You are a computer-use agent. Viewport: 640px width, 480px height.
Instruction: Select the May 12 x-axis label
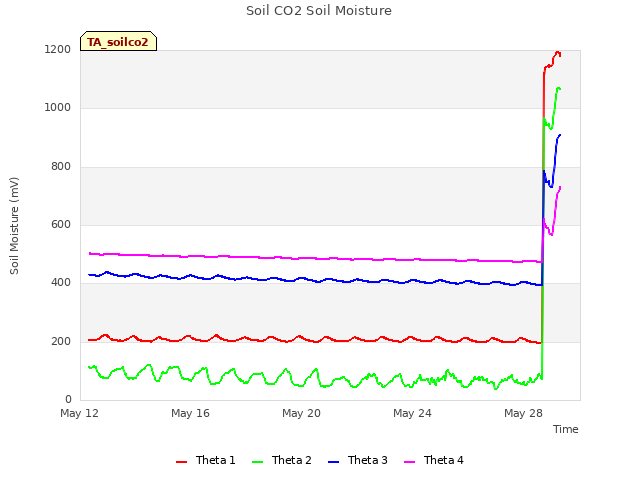[80, 413]
